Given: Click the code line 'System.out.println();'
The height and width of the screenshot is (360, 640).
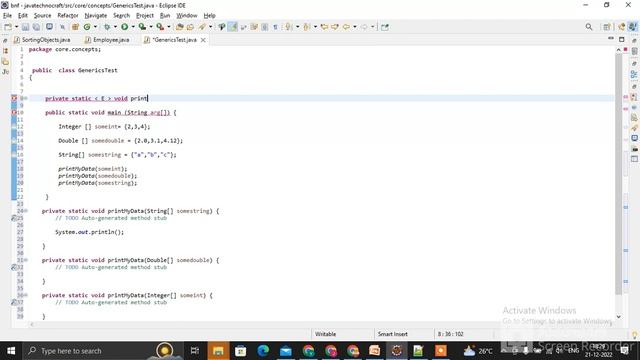Looking at the screenshot, I should [x=89, y=232].
